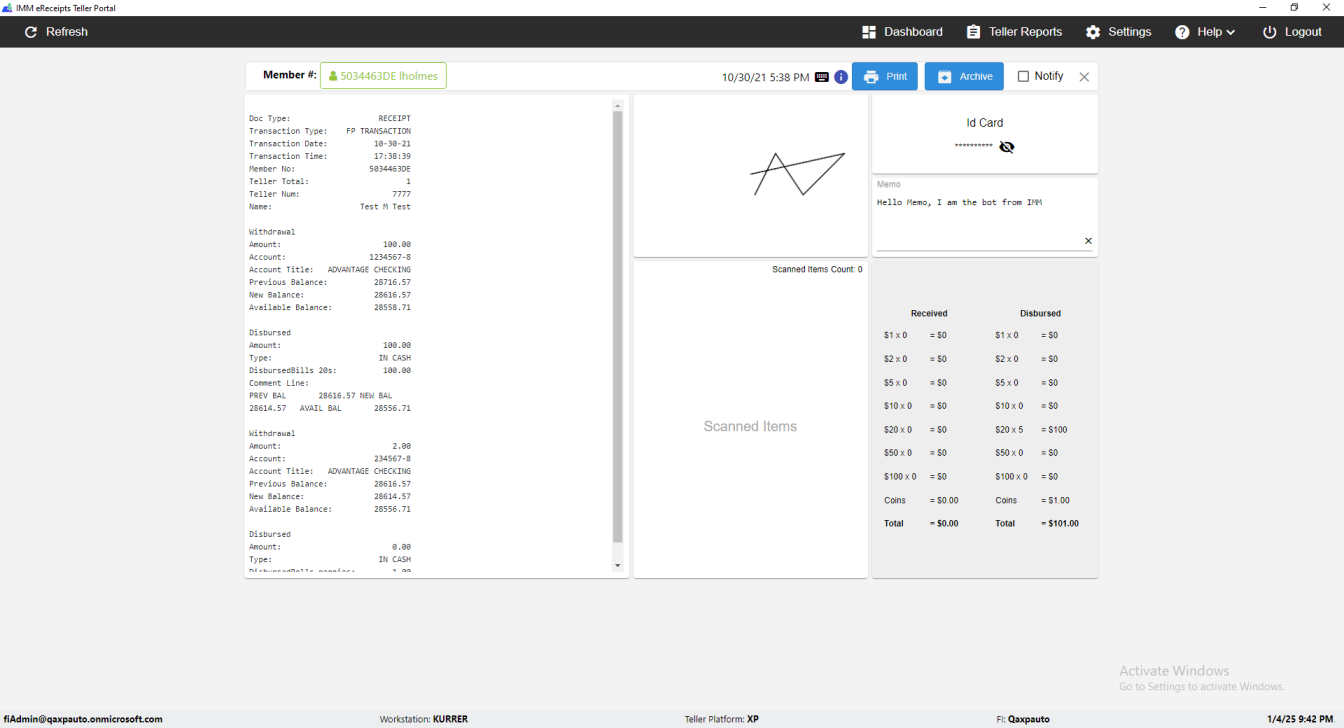Image resolution: width=1344 pixels, height=728 pixels.
Task: Click the receipt scrollbar thumb
Action: pos(617,327)
